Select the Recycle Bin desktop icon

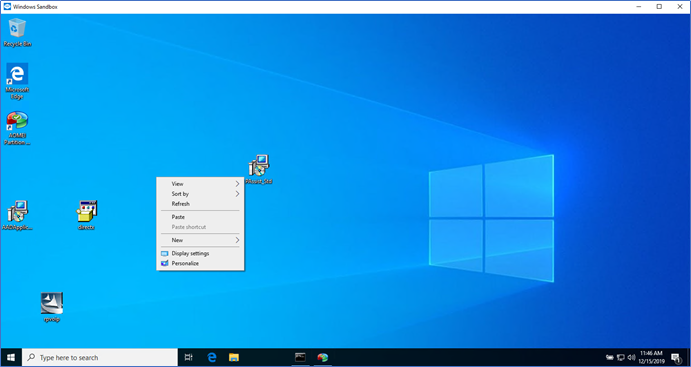(17, 32)
